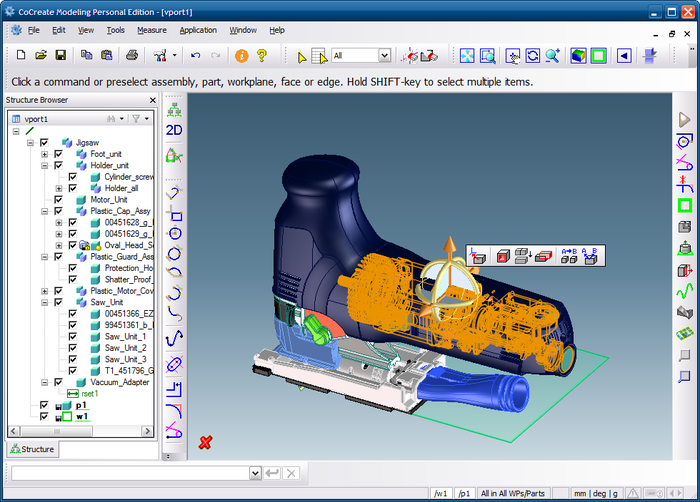Collapse the Plastic_Cap_Assy node

click(44, 211)
